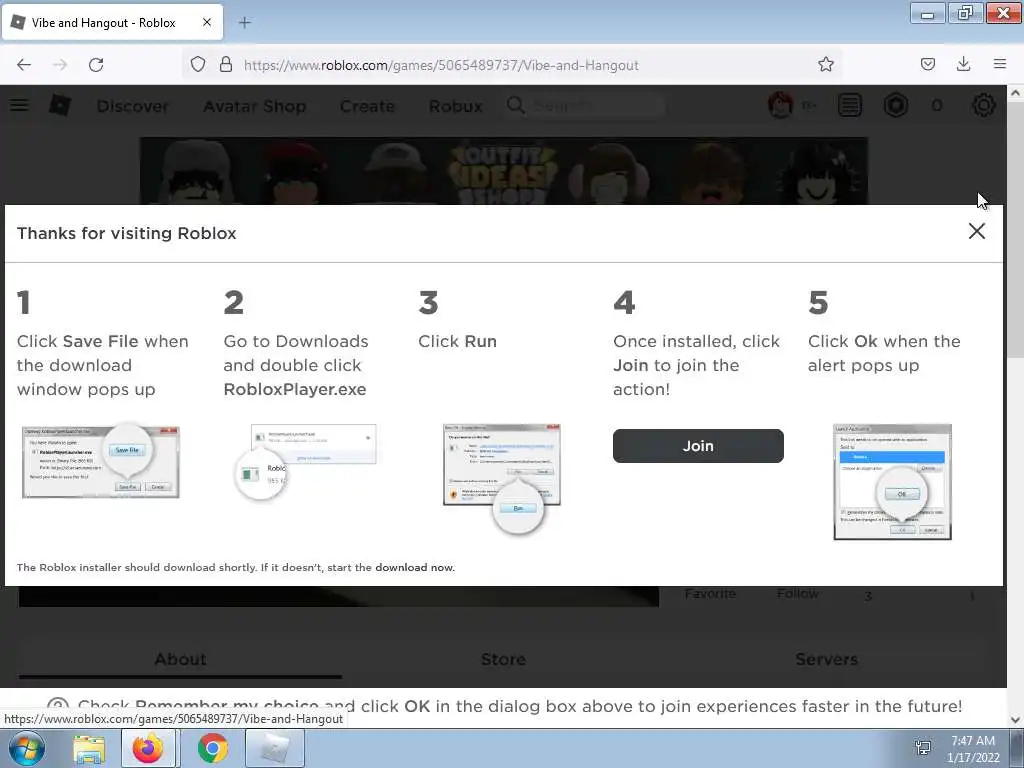Click the Roblox logo icon
The height and width of the screenshot is (768, 1024).
pyautogui.click(x=60, y=104)
